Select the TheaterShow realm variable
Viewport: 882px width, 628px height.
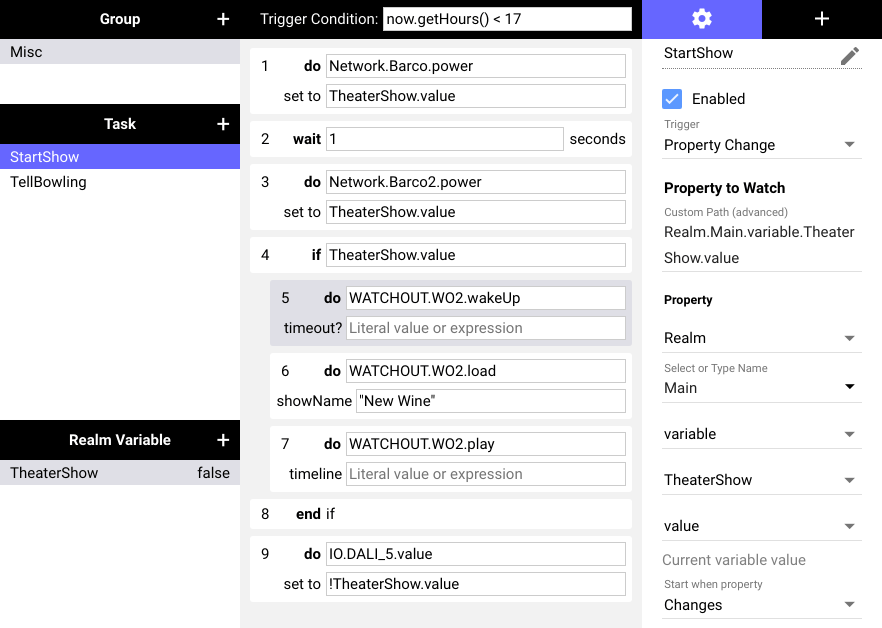coord(120,473)
